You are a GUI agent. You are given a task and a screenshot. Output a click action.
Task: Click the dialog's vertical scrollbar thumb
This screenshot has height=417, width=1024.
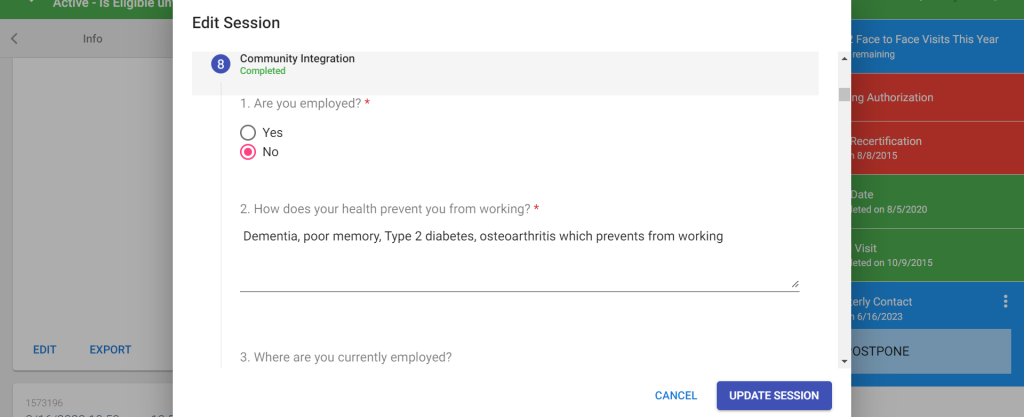[844, 95]
